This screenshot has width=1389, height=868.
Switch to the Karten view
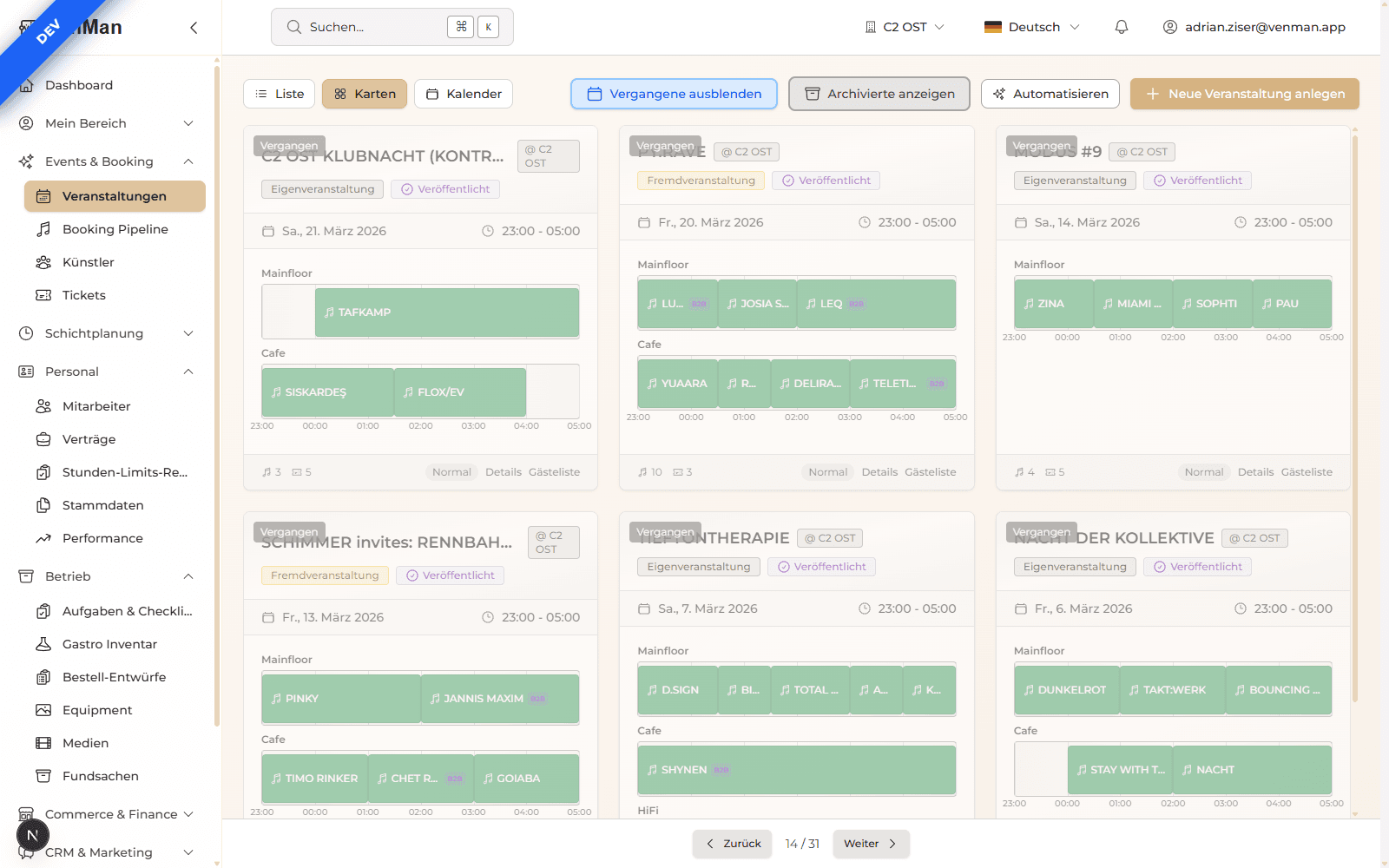tap(365, 94)
